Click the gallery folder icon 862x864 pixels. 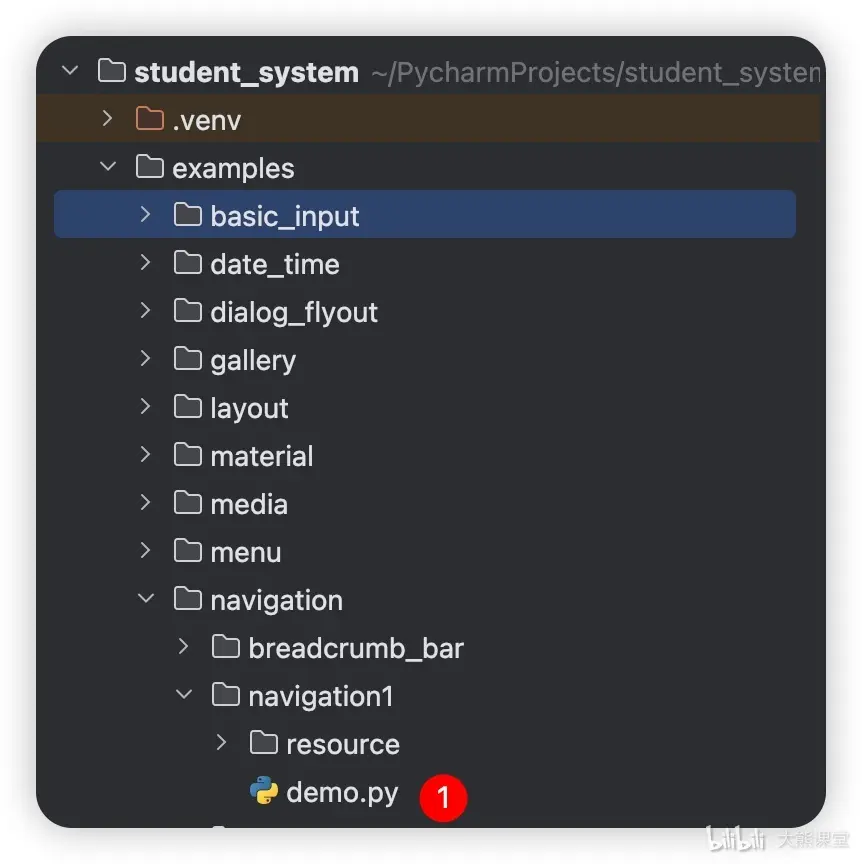(x=187, y=359)
